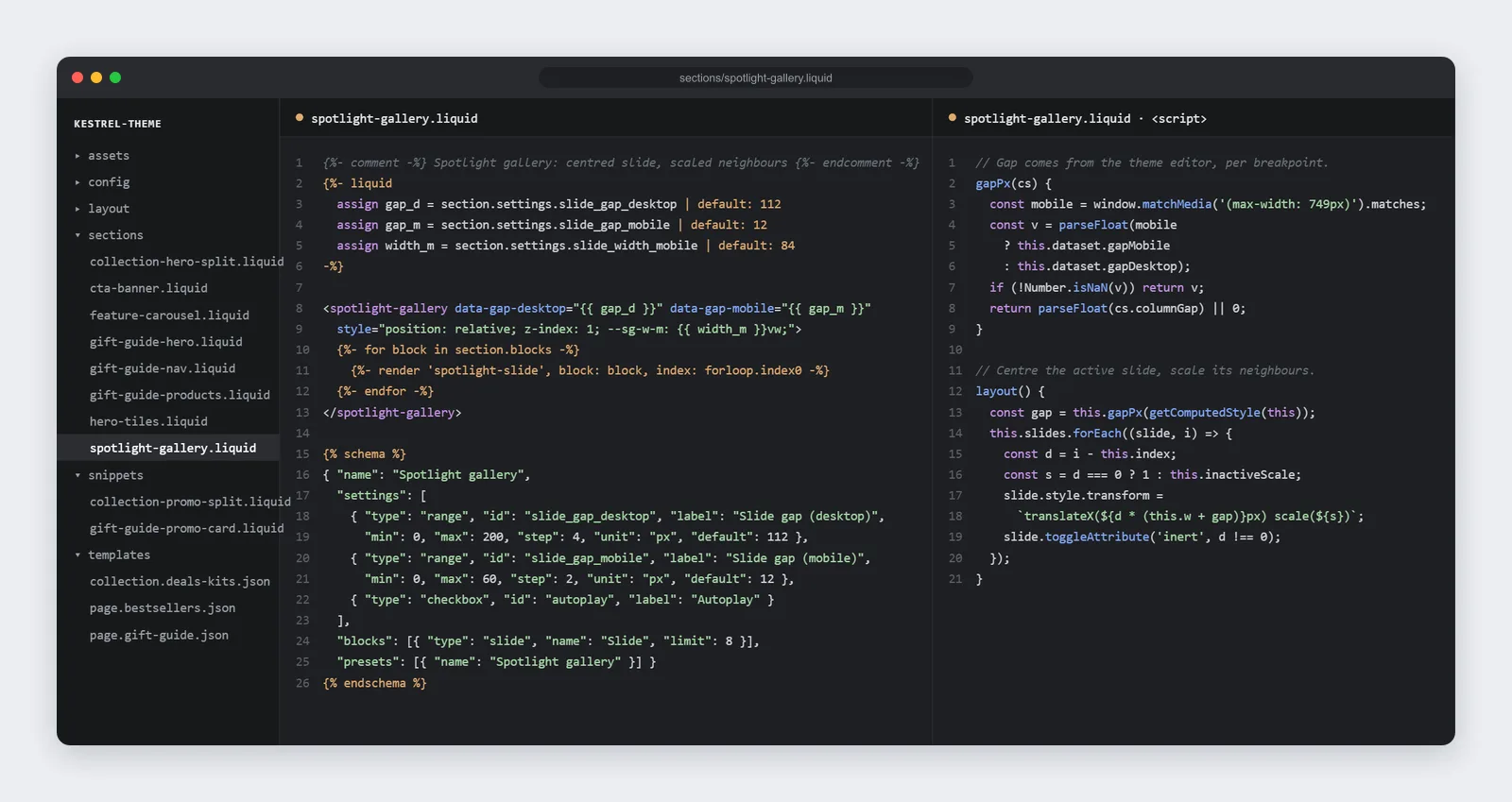Expand the assets folder
Image resolution: width=1512 pixels, height=802 pixels.
tap(102, 156)
